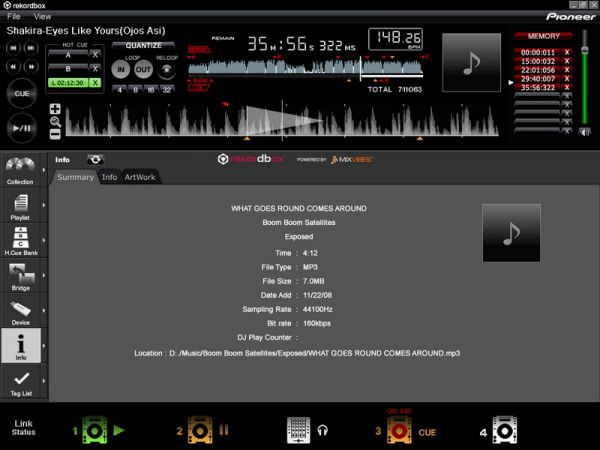Open the Playlist panel
Image resolution: width=600 pixels, height=450 pixels.
pyautogui.click(x=20, y=207)
